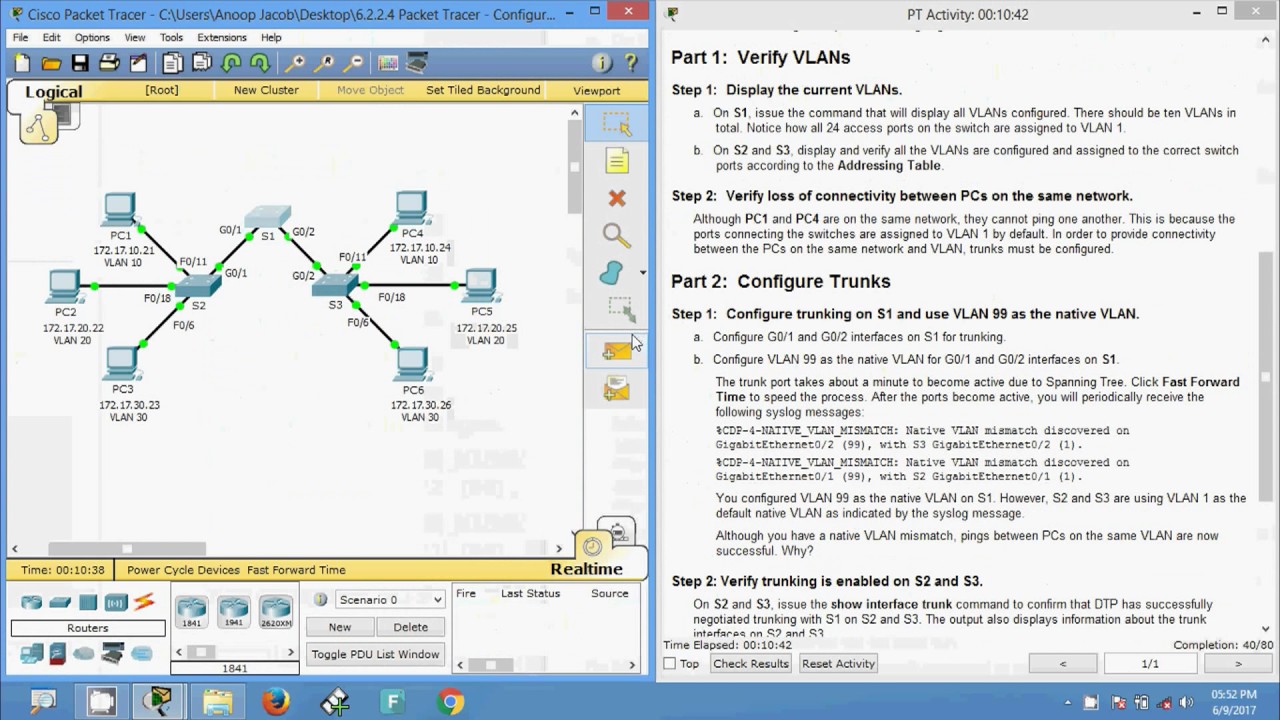Screen dimensions: 1280x720
Task: Go to the next page in PT Activity
Action: pyautogui.click(x=1238, y=664)
